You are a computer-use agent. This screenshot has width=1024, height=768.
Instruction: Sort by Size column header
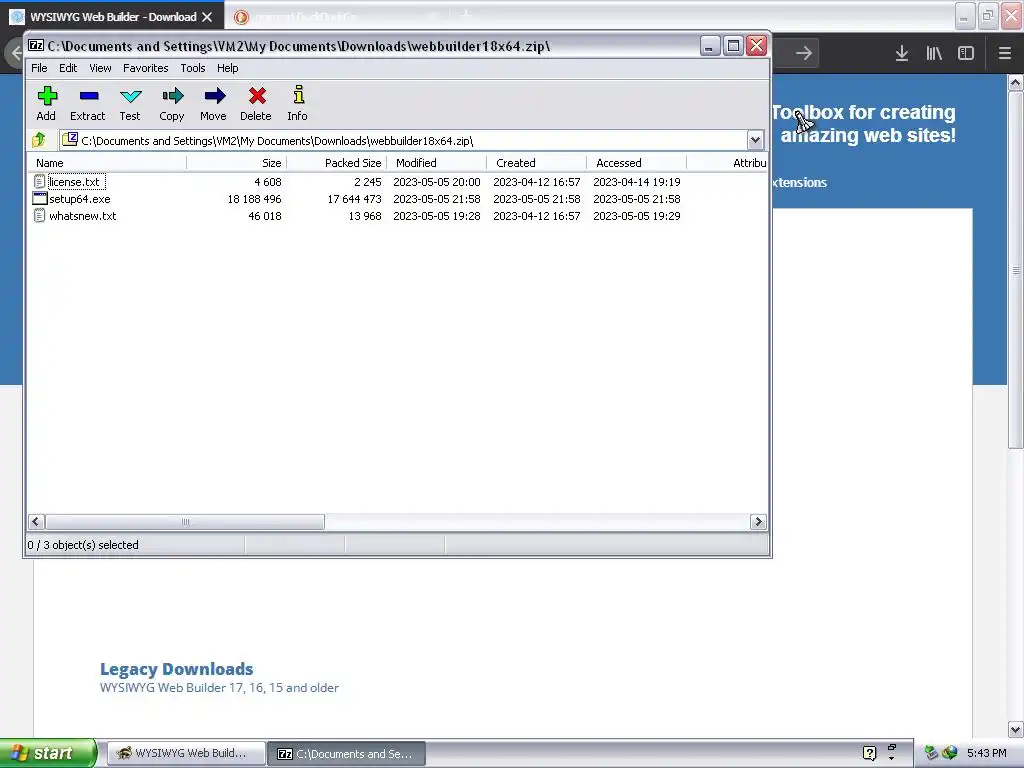pos(236,163)
